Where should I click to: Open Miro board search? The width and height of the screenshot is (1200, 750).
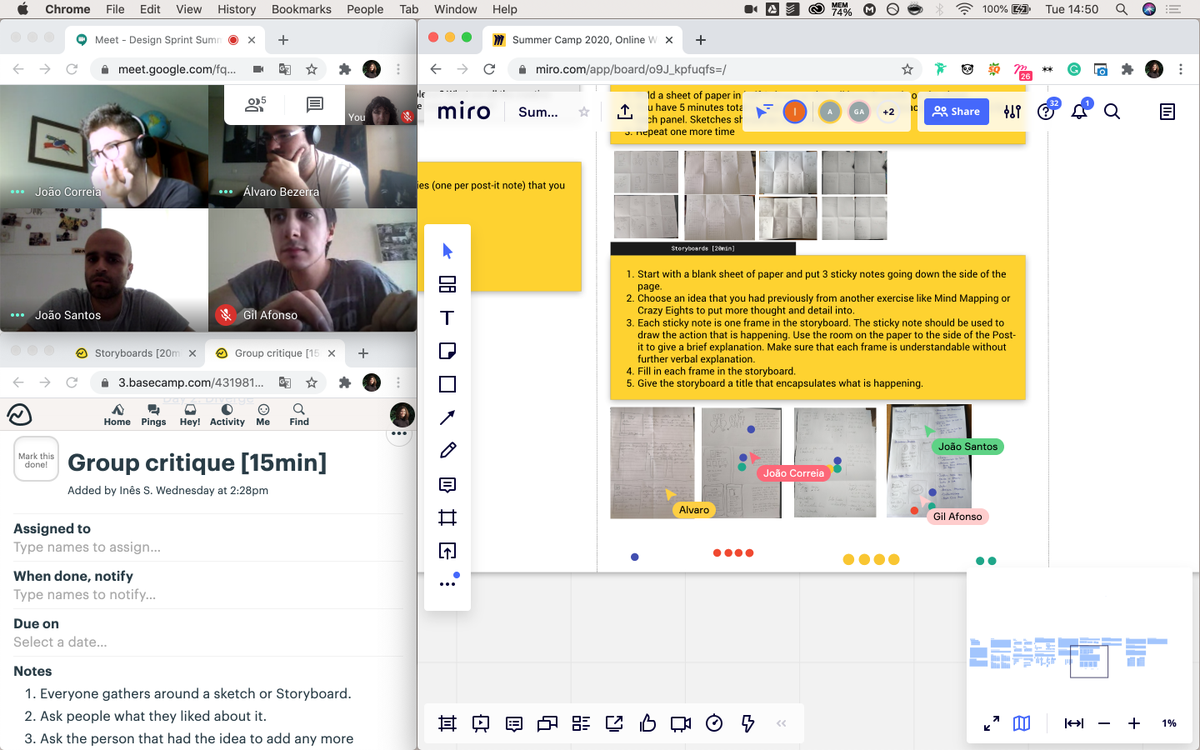[x=1113, y=111]
